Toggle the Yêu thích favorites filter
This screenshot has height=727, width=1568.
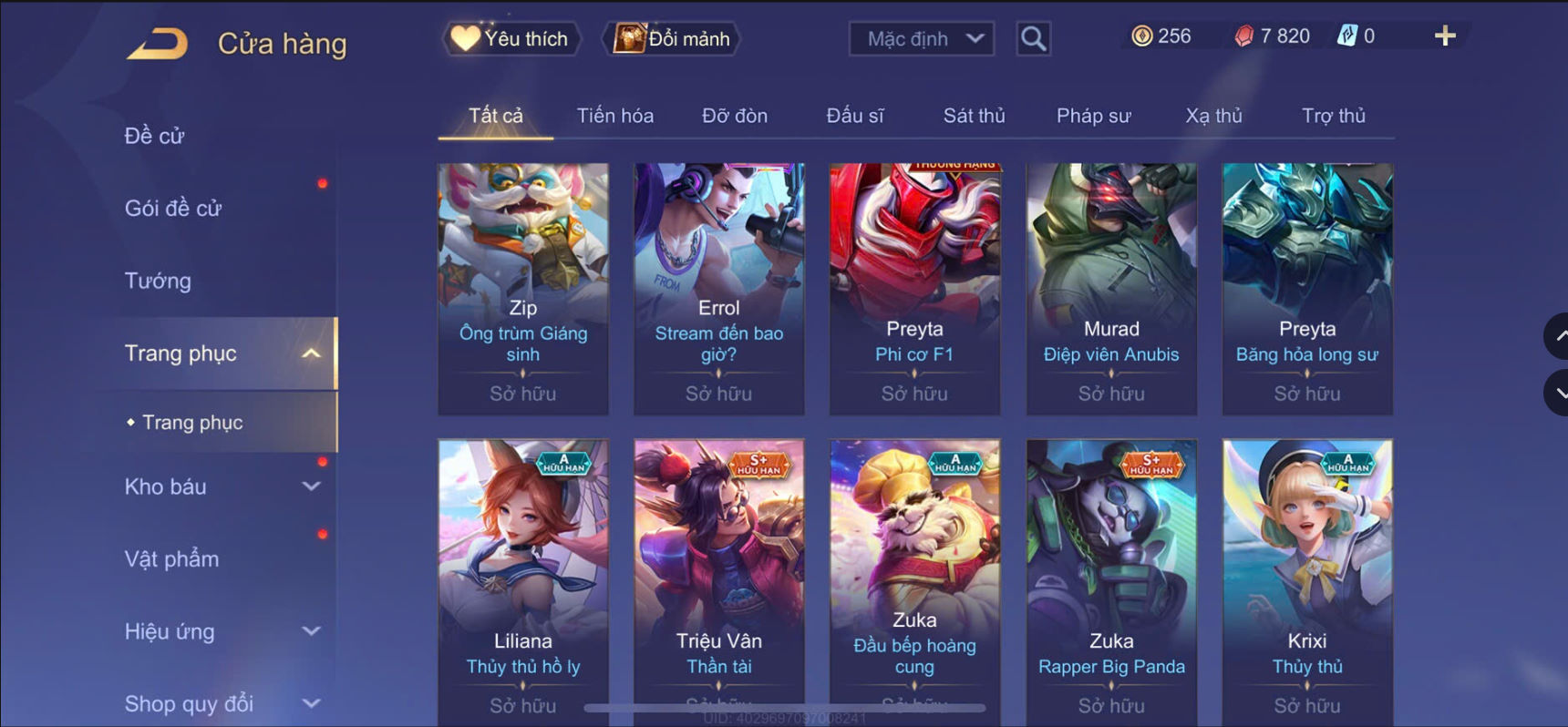511,38
